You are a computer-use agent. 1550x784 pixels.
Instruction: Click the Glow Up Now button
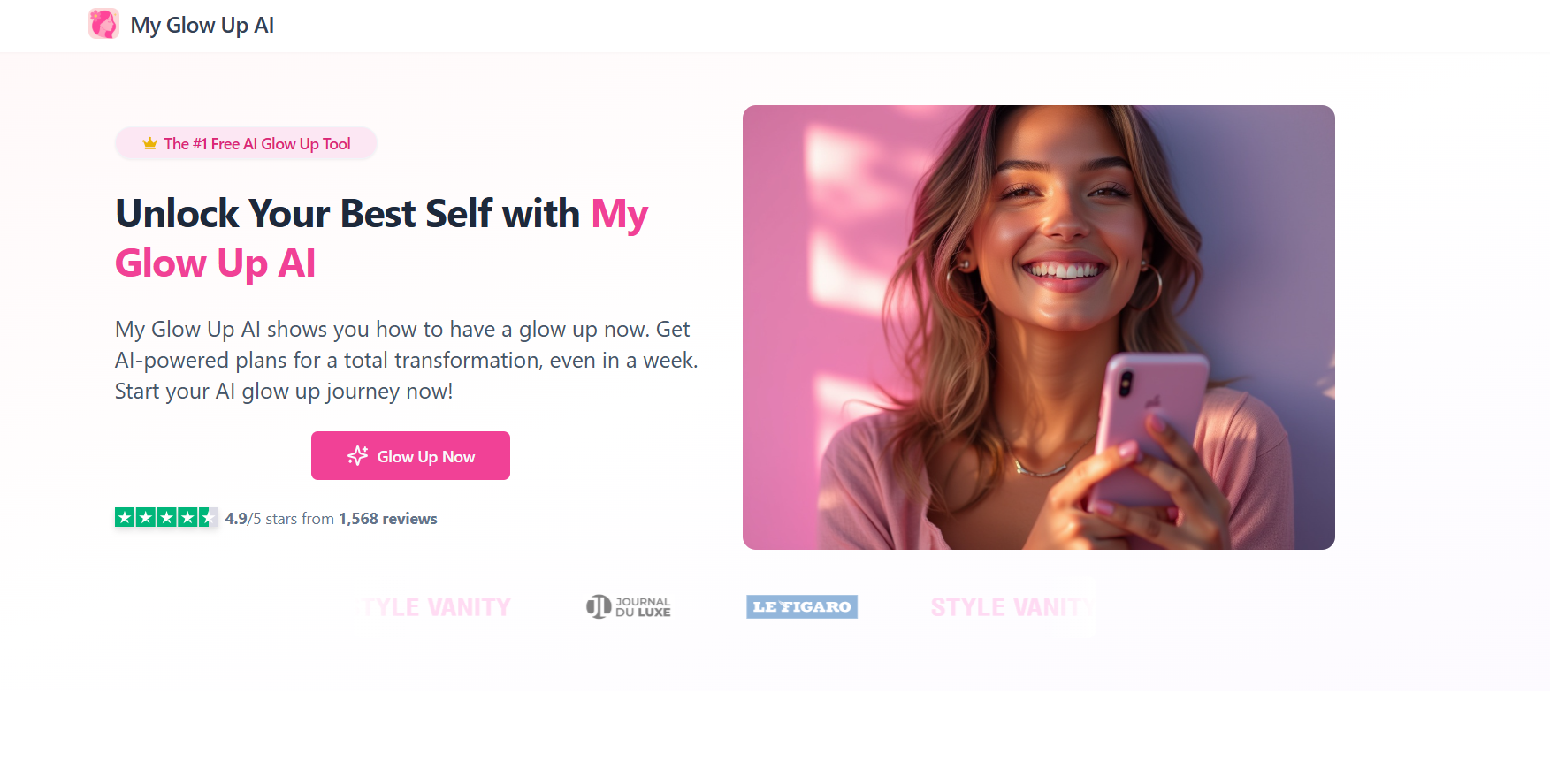tap(410, 455)
